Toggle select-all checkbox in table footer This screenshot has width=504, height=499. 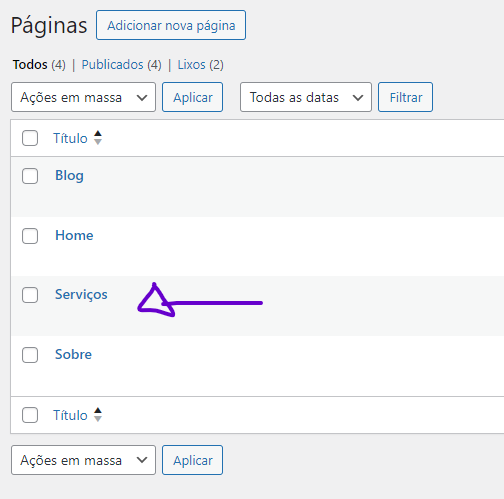30,415
